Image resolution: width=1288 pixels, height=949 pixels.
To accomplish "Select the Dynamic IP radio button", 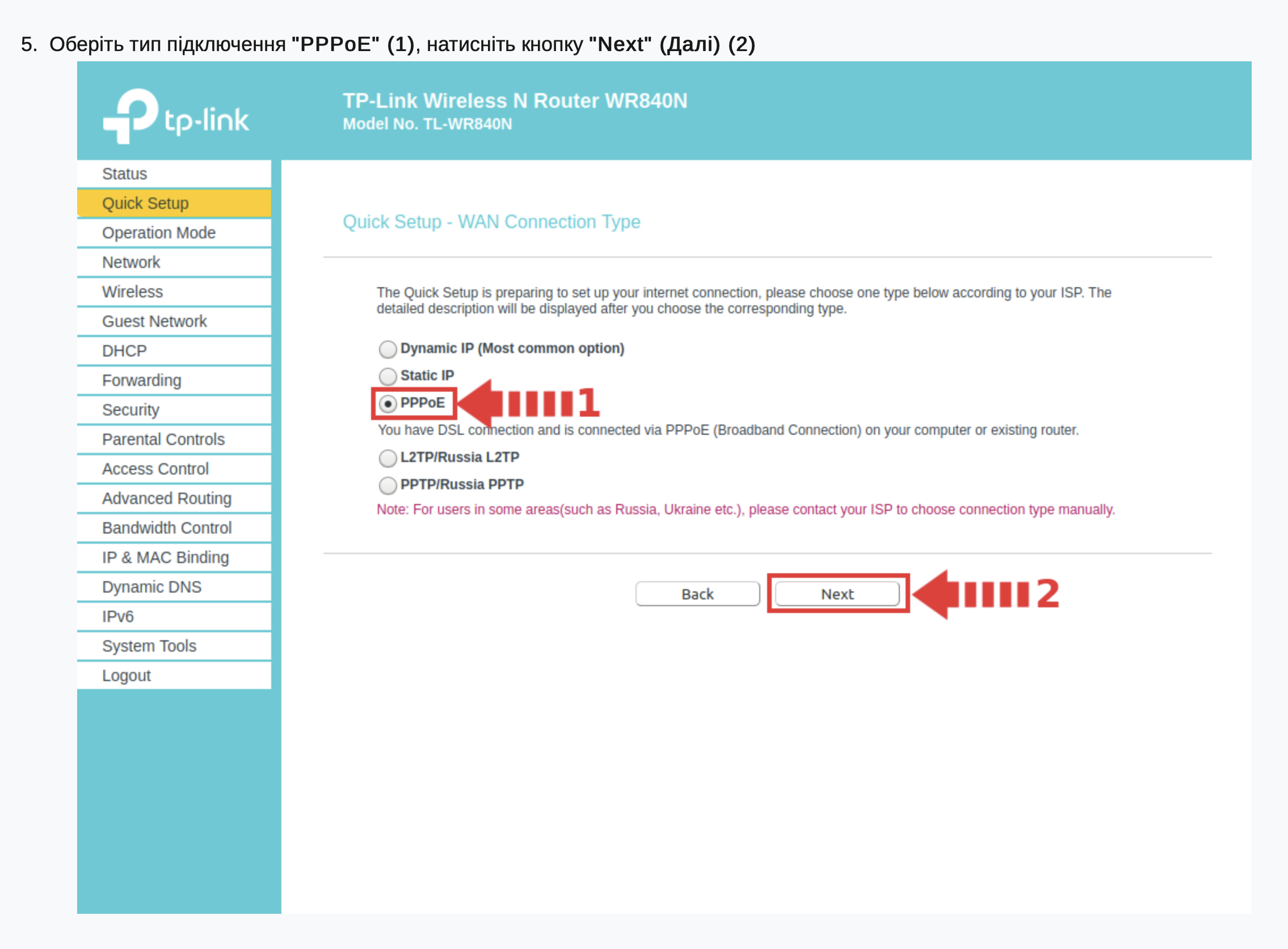I will click(388, 348).
